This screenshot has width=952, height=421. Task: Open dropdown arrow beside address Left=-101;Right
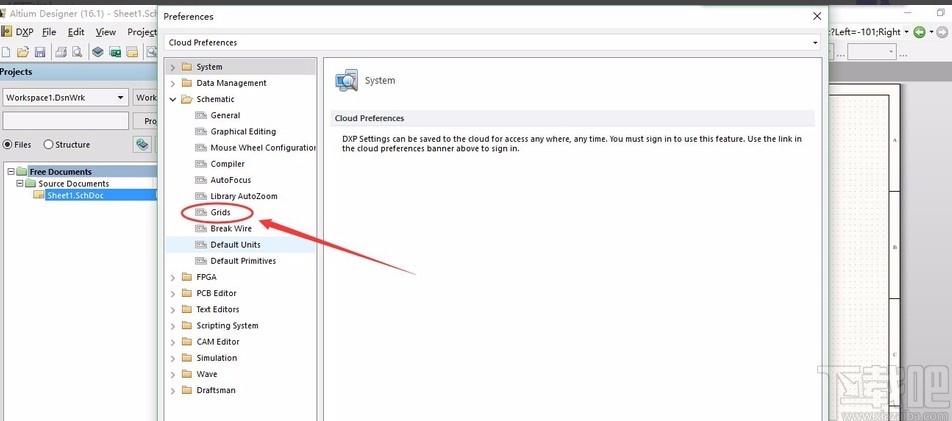[907, 32]
